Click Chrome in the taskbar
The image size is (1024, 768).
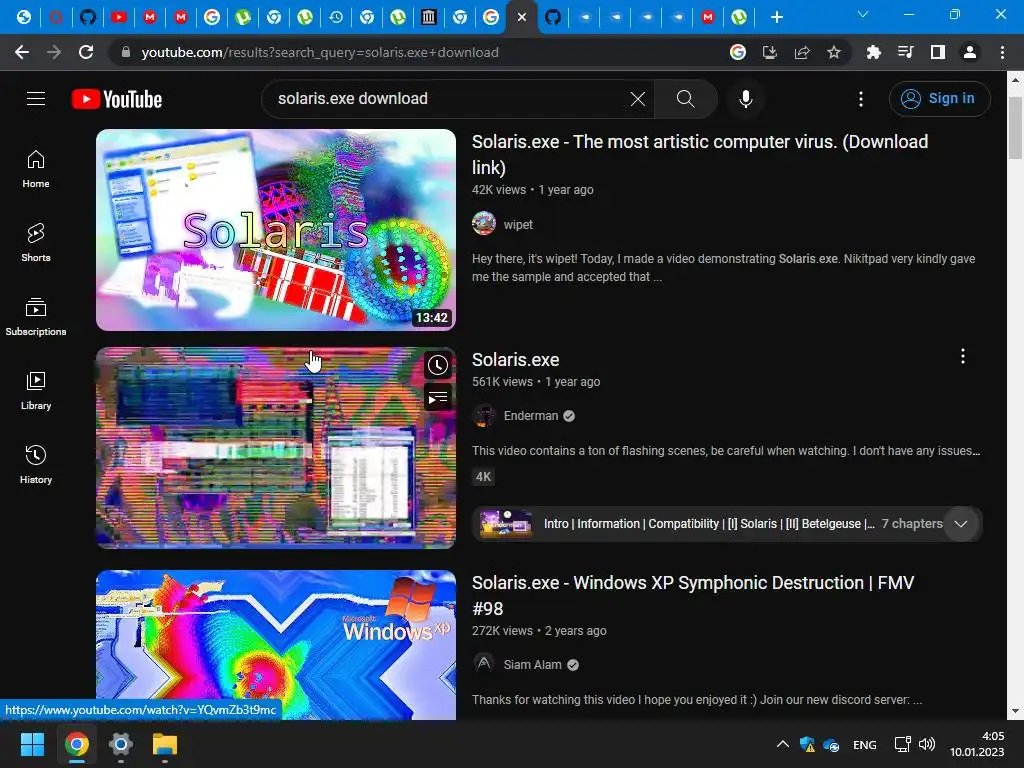(76, 744)
